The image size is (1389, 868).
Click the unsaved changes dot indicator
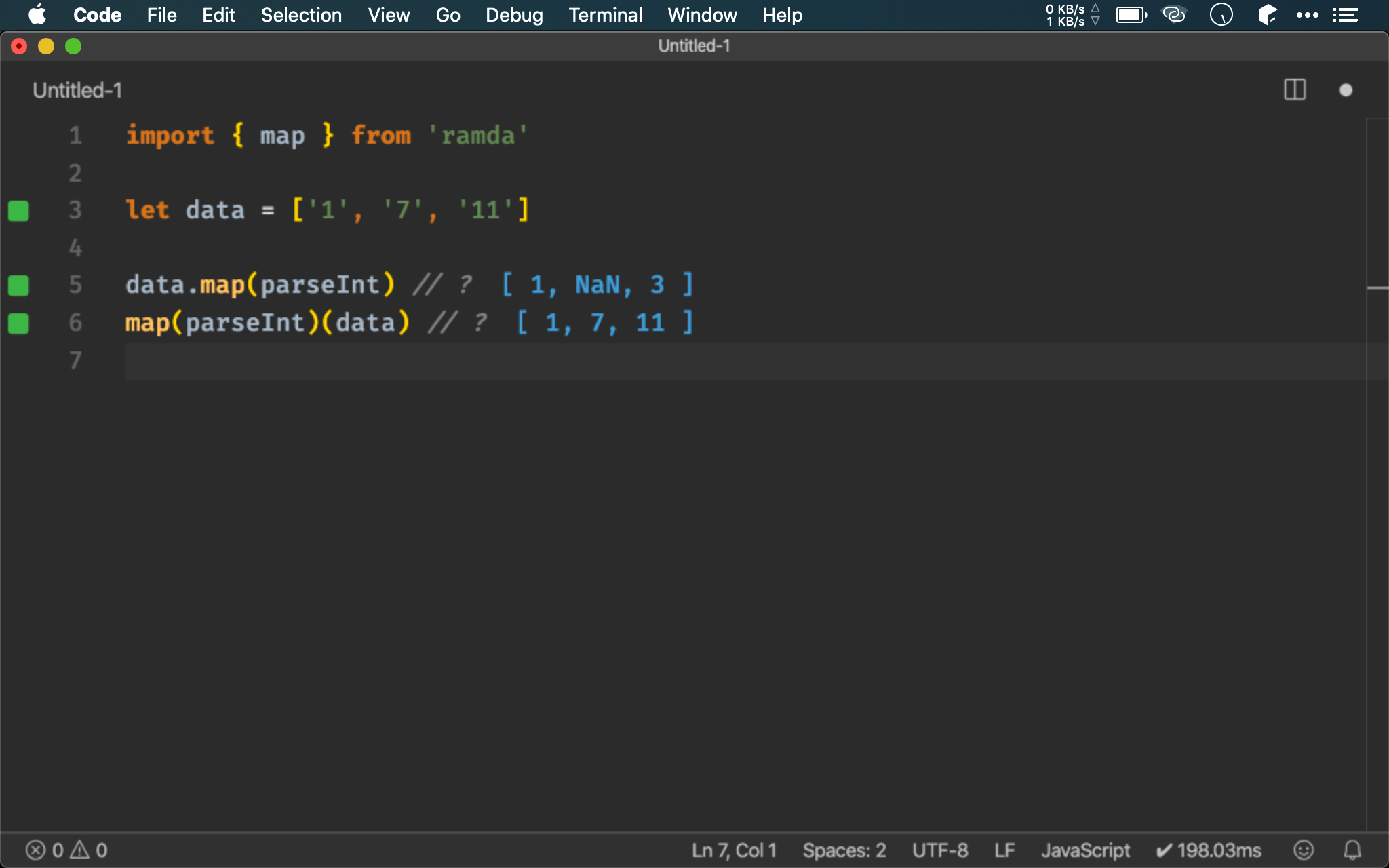tap(1346, 90)
